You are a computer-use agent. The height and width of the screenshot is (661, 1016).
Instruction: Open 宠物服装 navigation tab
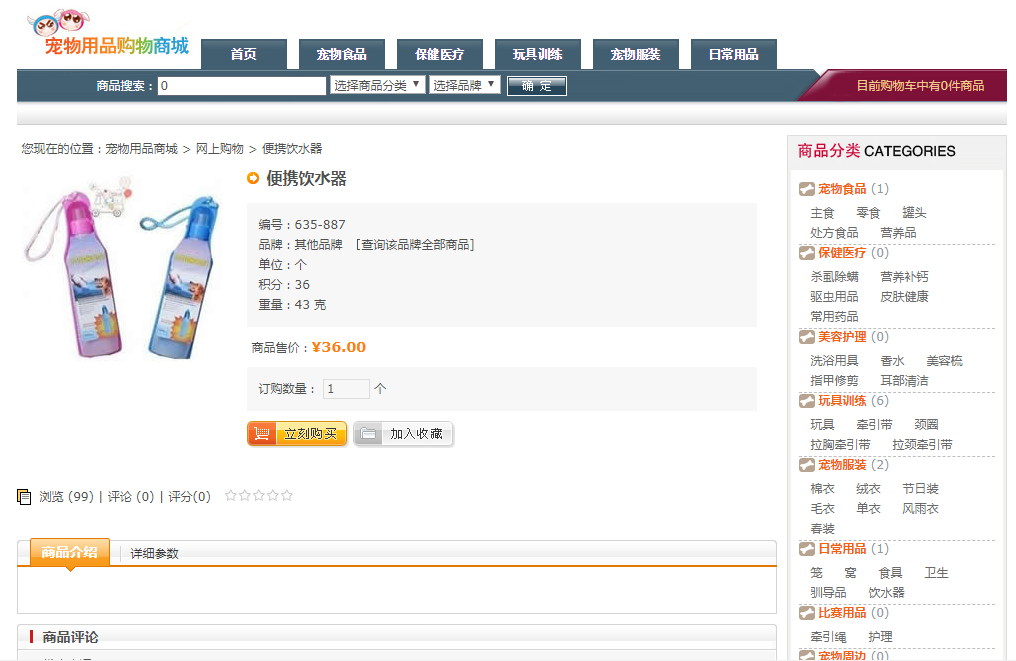point(635,54)
